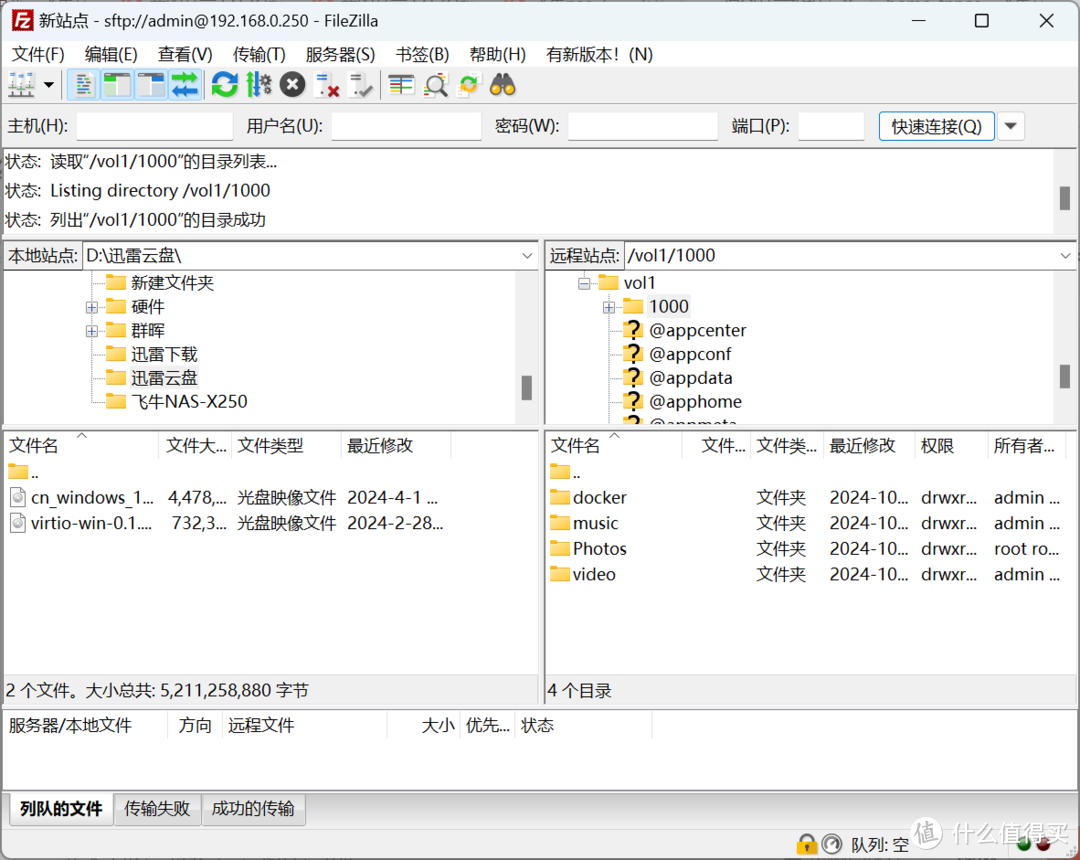
Task: Toggle the message log display
Action: coord(83,85)
